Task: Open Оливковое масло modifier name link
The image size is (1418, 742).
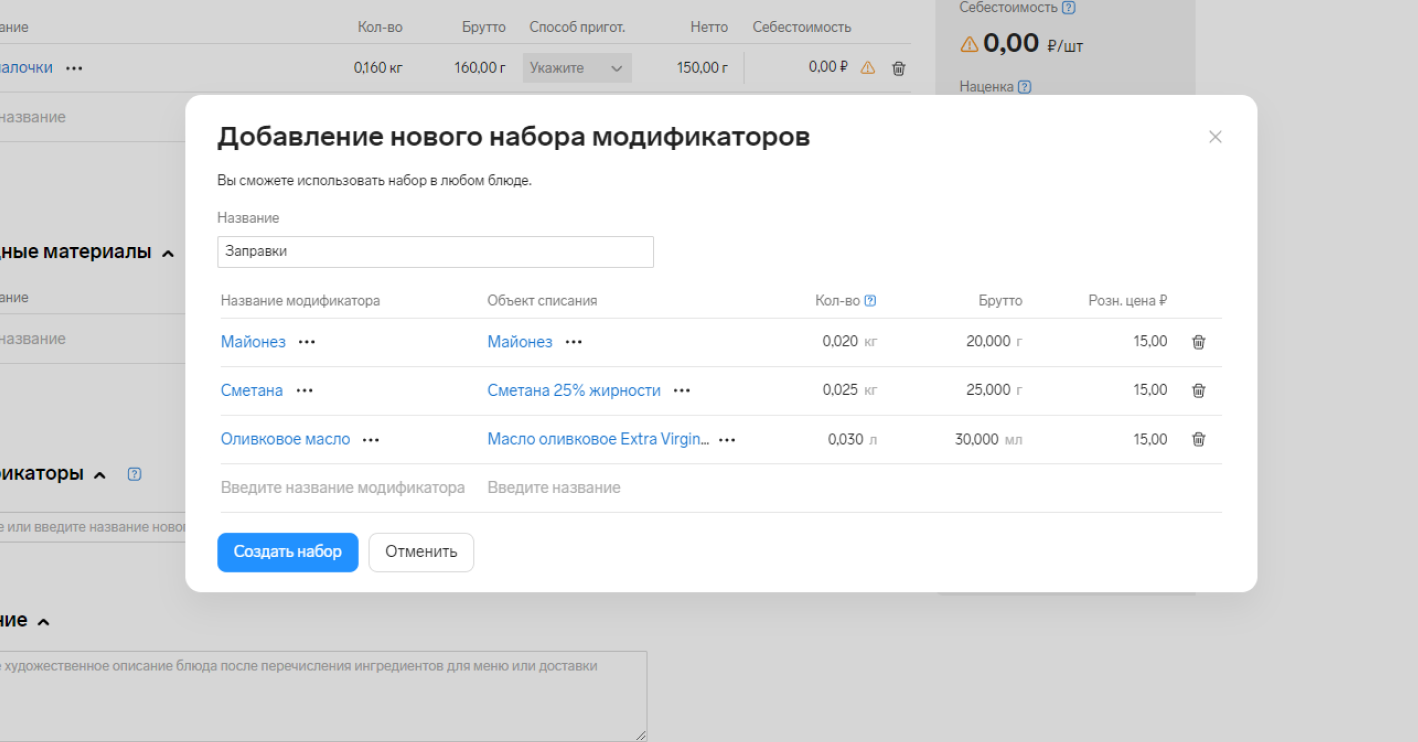Action: tap(286, 439)
